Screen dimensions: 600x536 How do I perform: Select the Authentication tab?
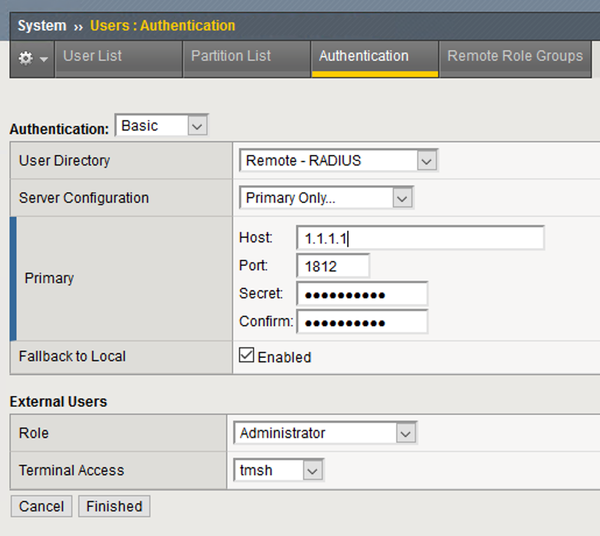click(x=364, y=56)
